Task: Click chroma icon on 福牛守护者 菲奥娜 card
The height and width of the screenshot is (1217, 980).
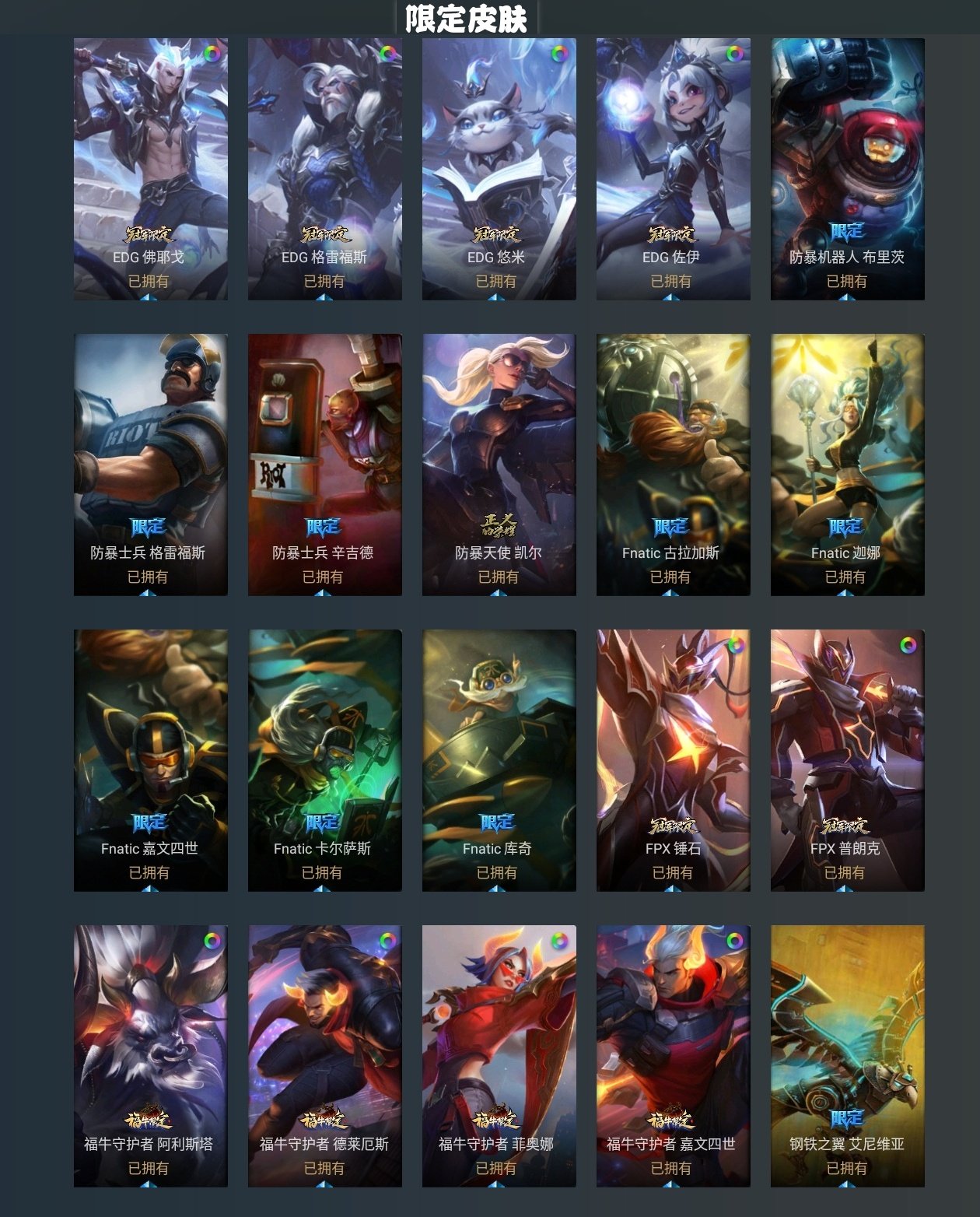Action: coord(559,941)
